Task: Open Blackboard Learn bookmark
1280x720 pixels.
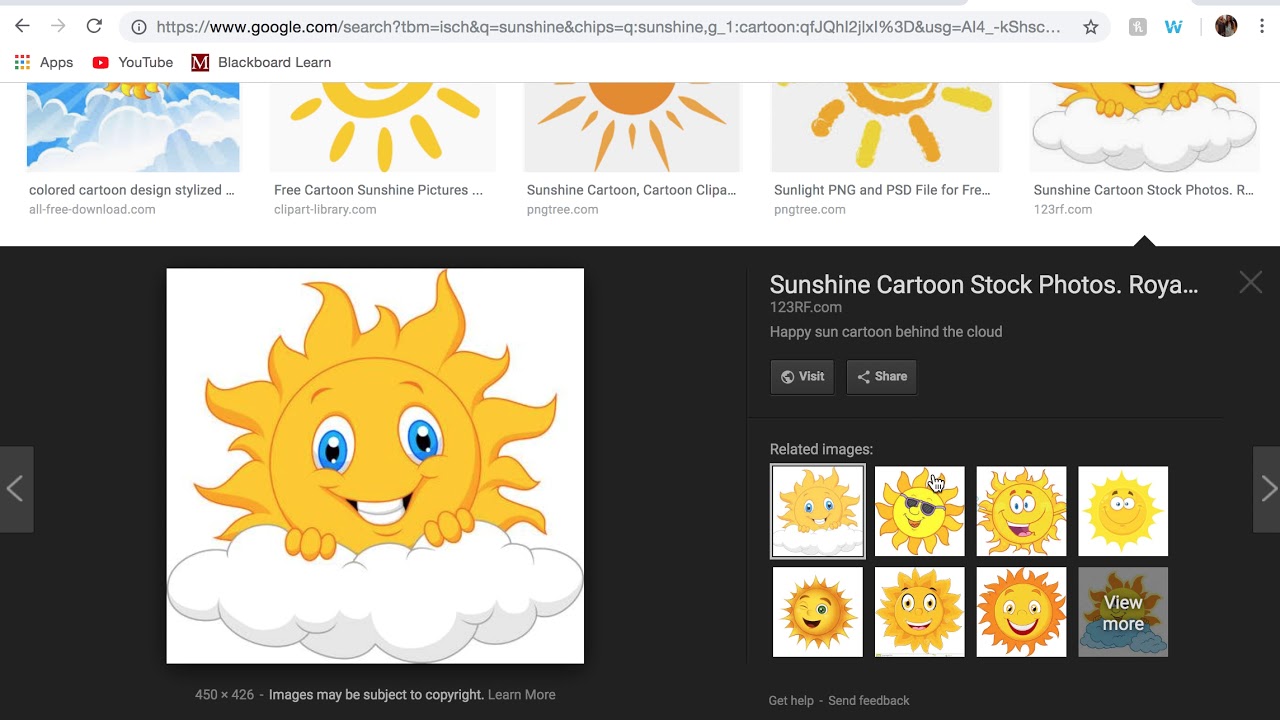Action: point(261,62)
